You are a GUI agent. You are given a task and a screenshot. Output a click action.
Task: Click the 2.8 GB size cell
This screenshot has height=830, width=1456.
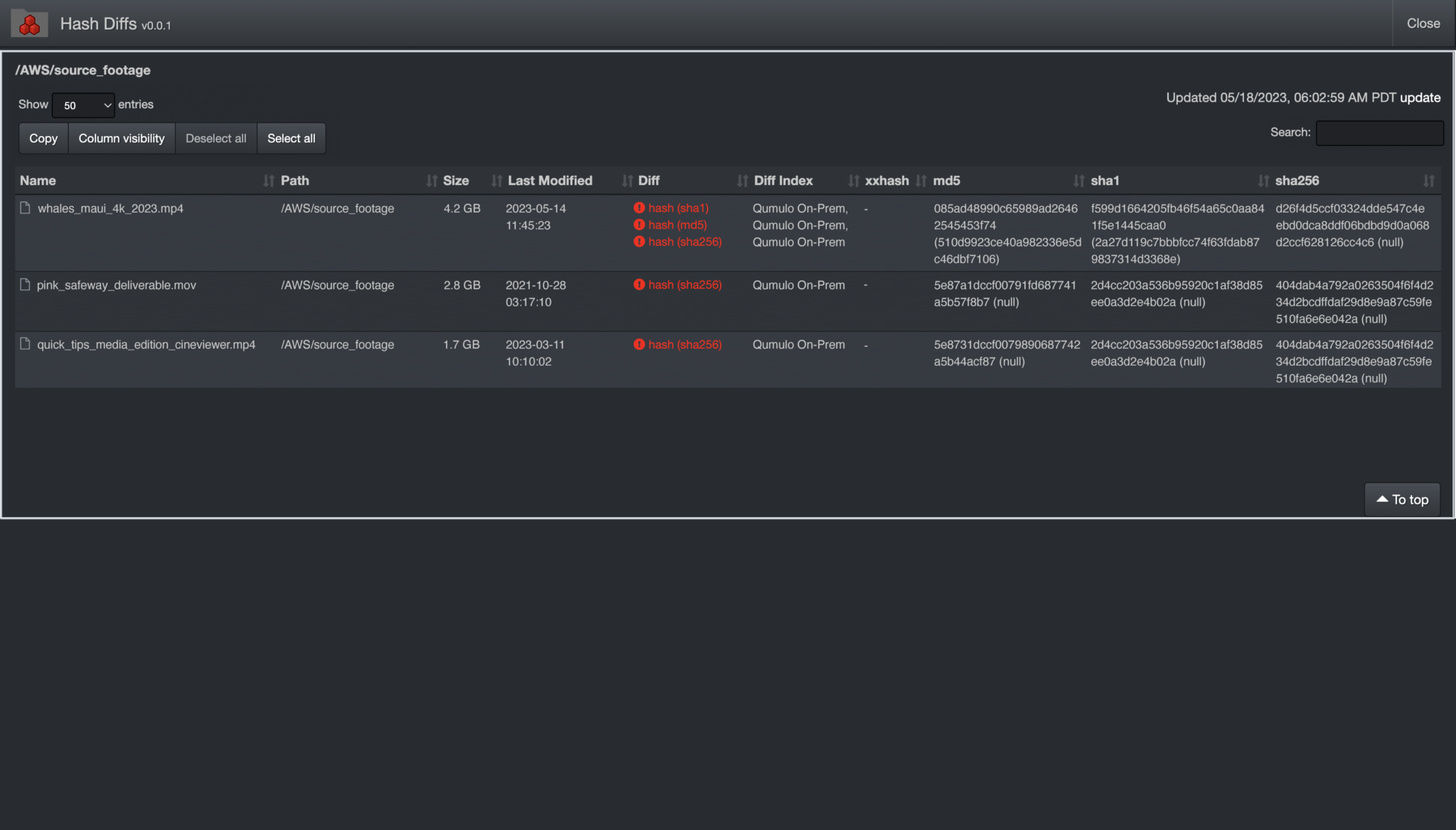462,285
